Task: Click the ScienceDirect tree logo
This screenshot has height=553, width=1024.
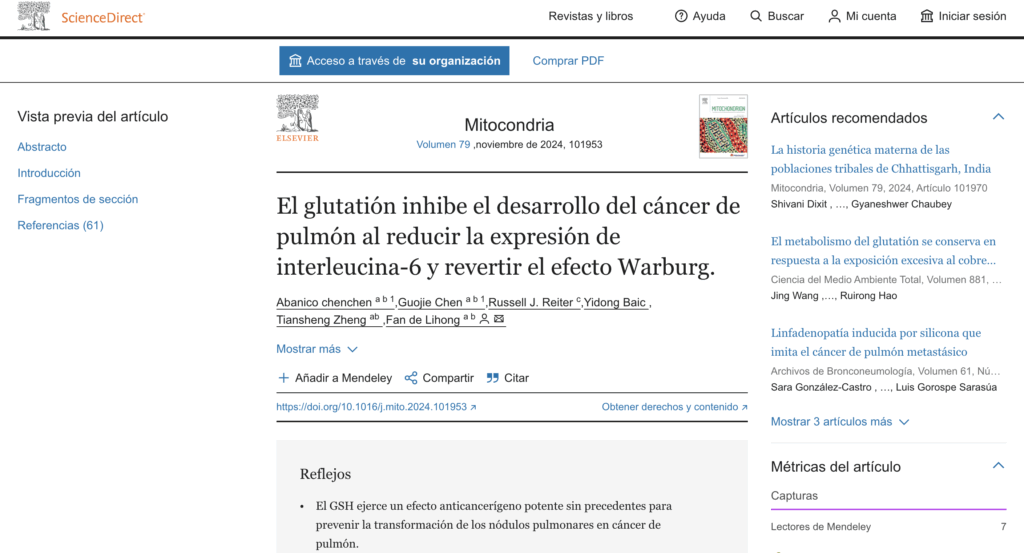Action: pyautogui.click(x=33, y=16)
